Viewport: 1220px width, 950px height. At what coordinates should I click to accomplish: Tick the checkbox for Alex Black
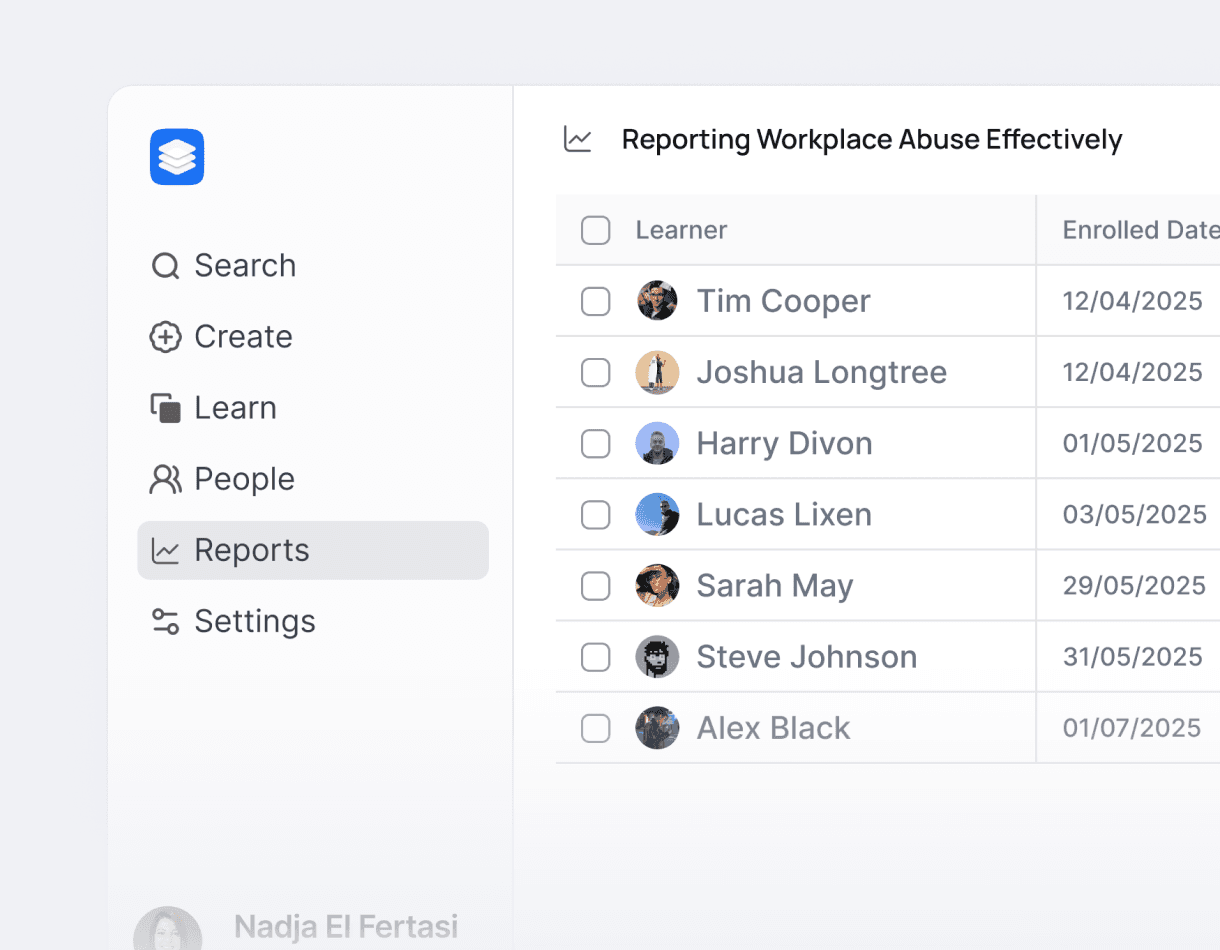pyautogui.click(x=595, y=728)
